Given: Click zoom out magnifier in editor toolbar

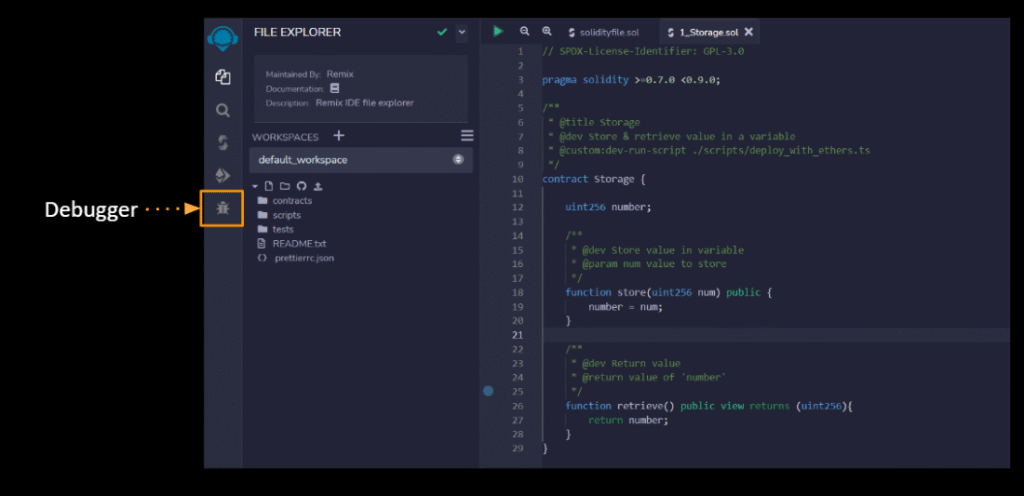Looking at the screenshot, I should (x=524, y=31).
